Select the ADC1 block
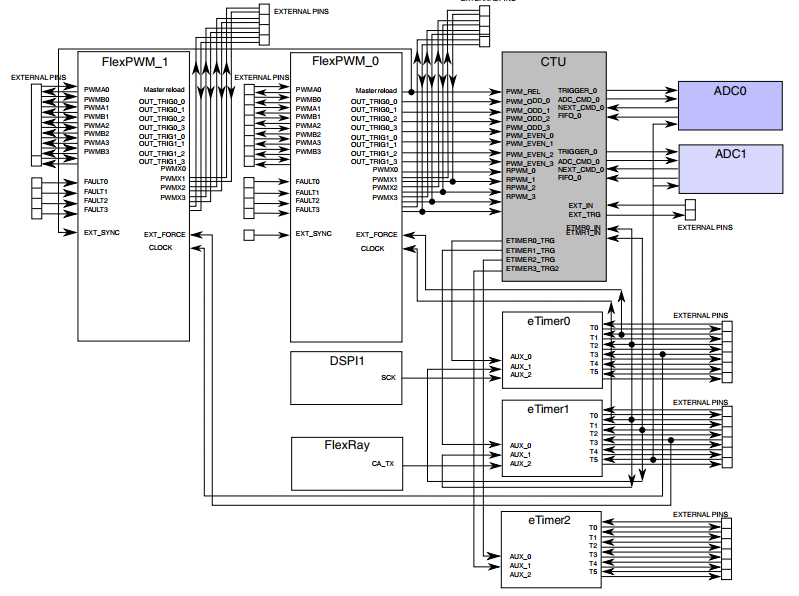 tap(730, 168)
